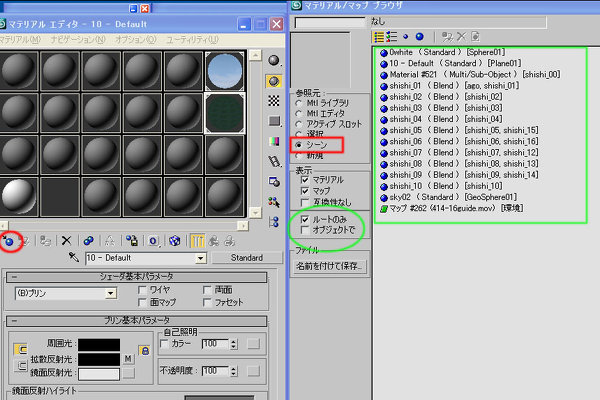
Task: Click the 拡散反射光 color swatch
Action: pyautogui.click(x=98, y=358)
